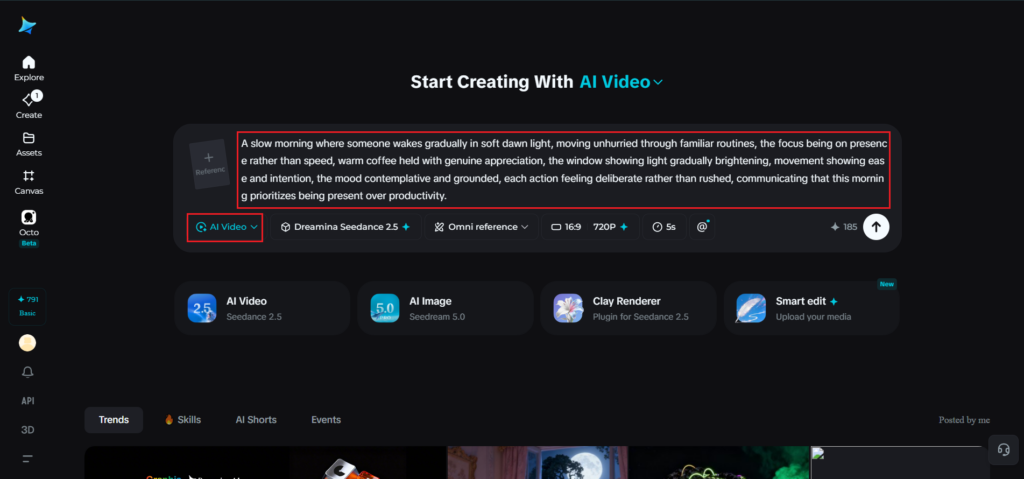Image resolution: width=1024 pixels, height=479 pixels.
Task: Open the Clay Renderer plugin card
Action: [x=628, y=308]
